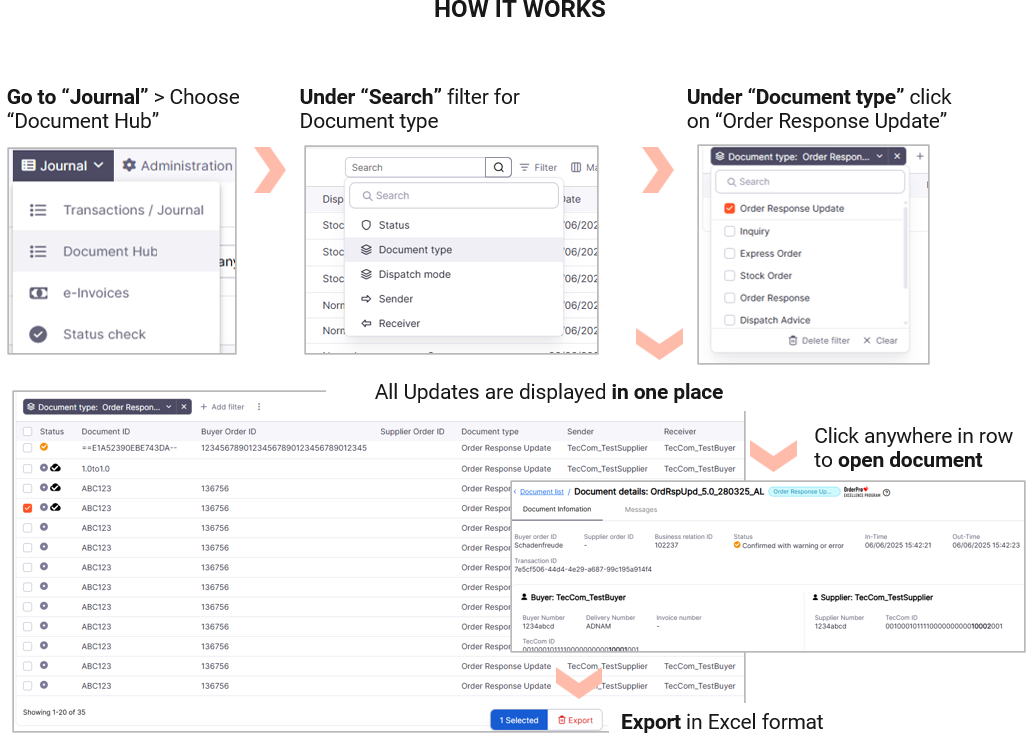Toggle the select-all checkbox in table header
This screenshot has height=736, width=1033.
coord(27,432)
